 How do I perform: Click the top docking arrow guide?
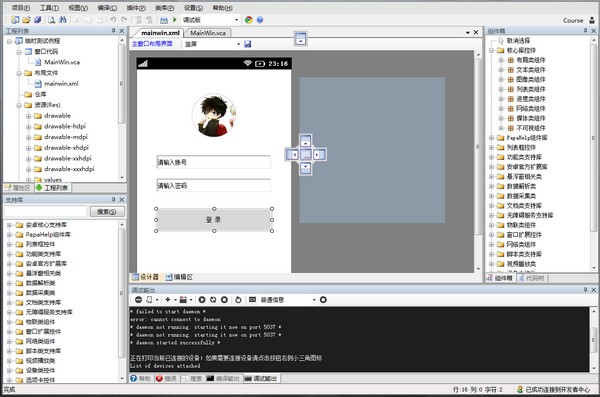(305, 141)
